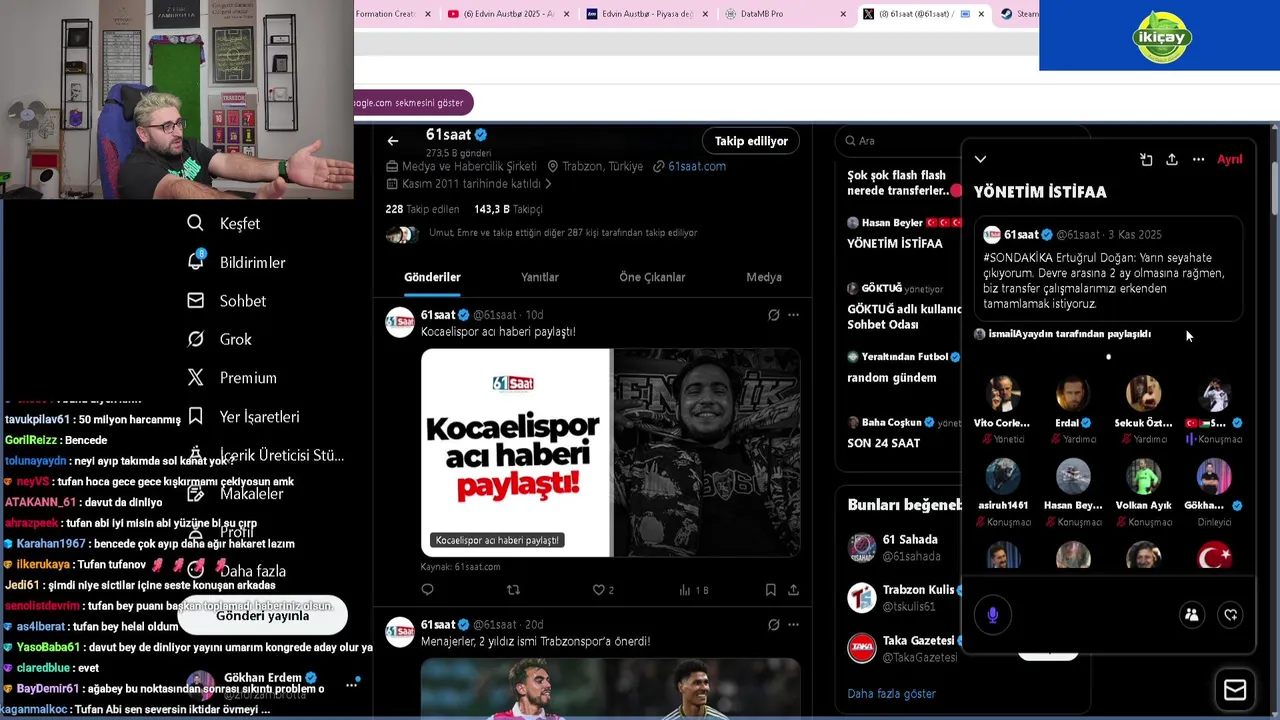The height and width of the screenshot is (720, 1280).
Task: Share the space via upload icon
Action: pyautogui.click(x=1172, y=159)
